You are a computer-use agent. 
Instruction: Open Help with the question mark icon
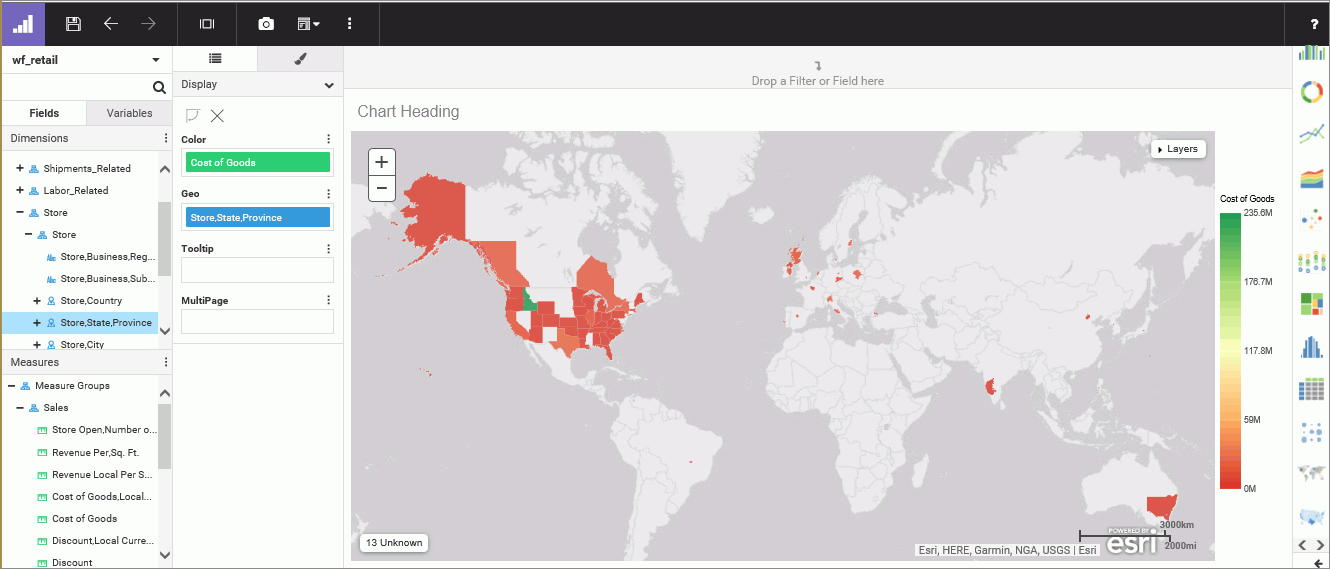point(1314,24)
